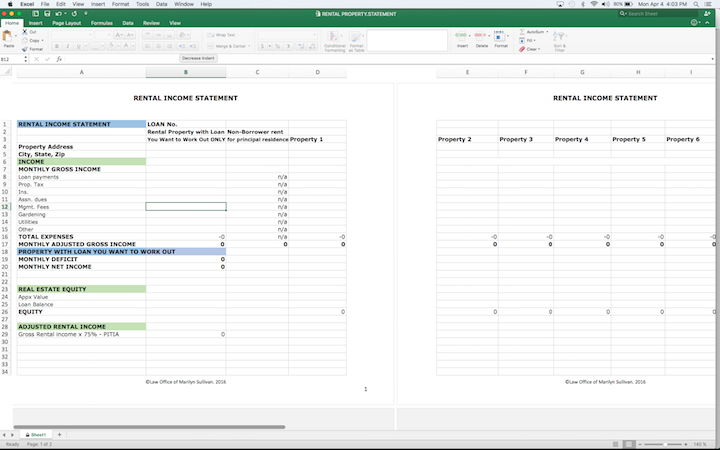Open the Formulas ribbon tab
The width and height of the screenshot is (720, 450).
(x=102, y=21)
